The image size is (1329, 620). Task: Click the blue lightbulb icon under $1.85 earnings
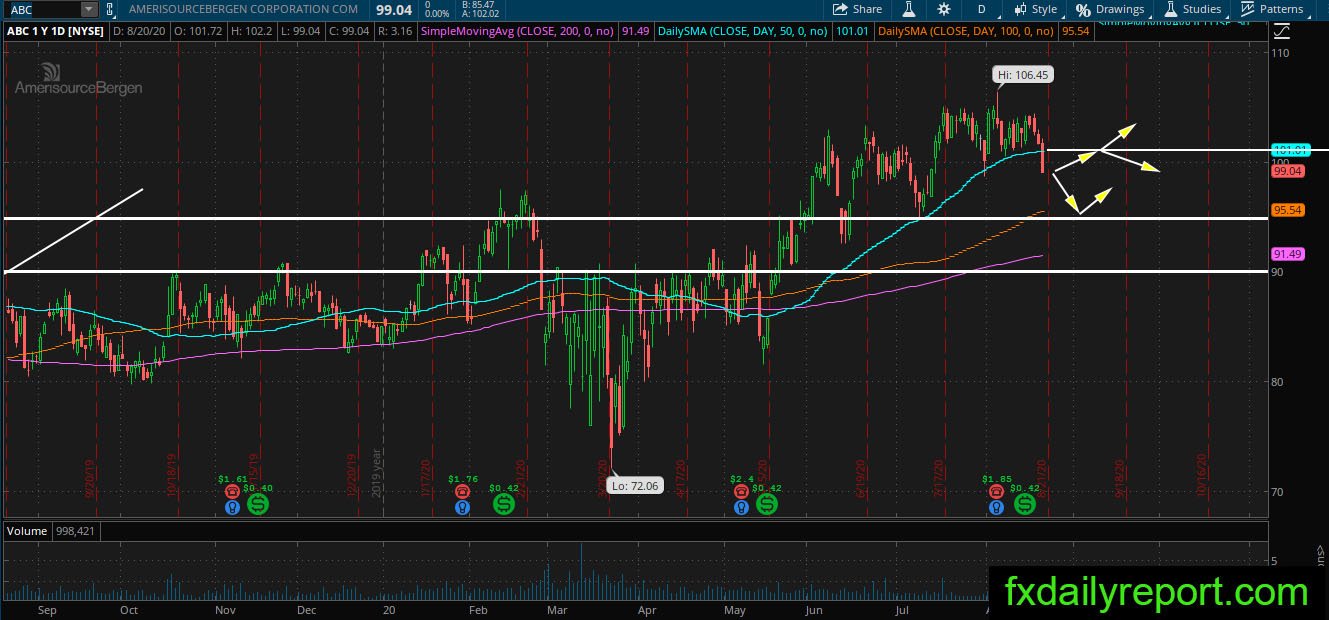(996, 507)
